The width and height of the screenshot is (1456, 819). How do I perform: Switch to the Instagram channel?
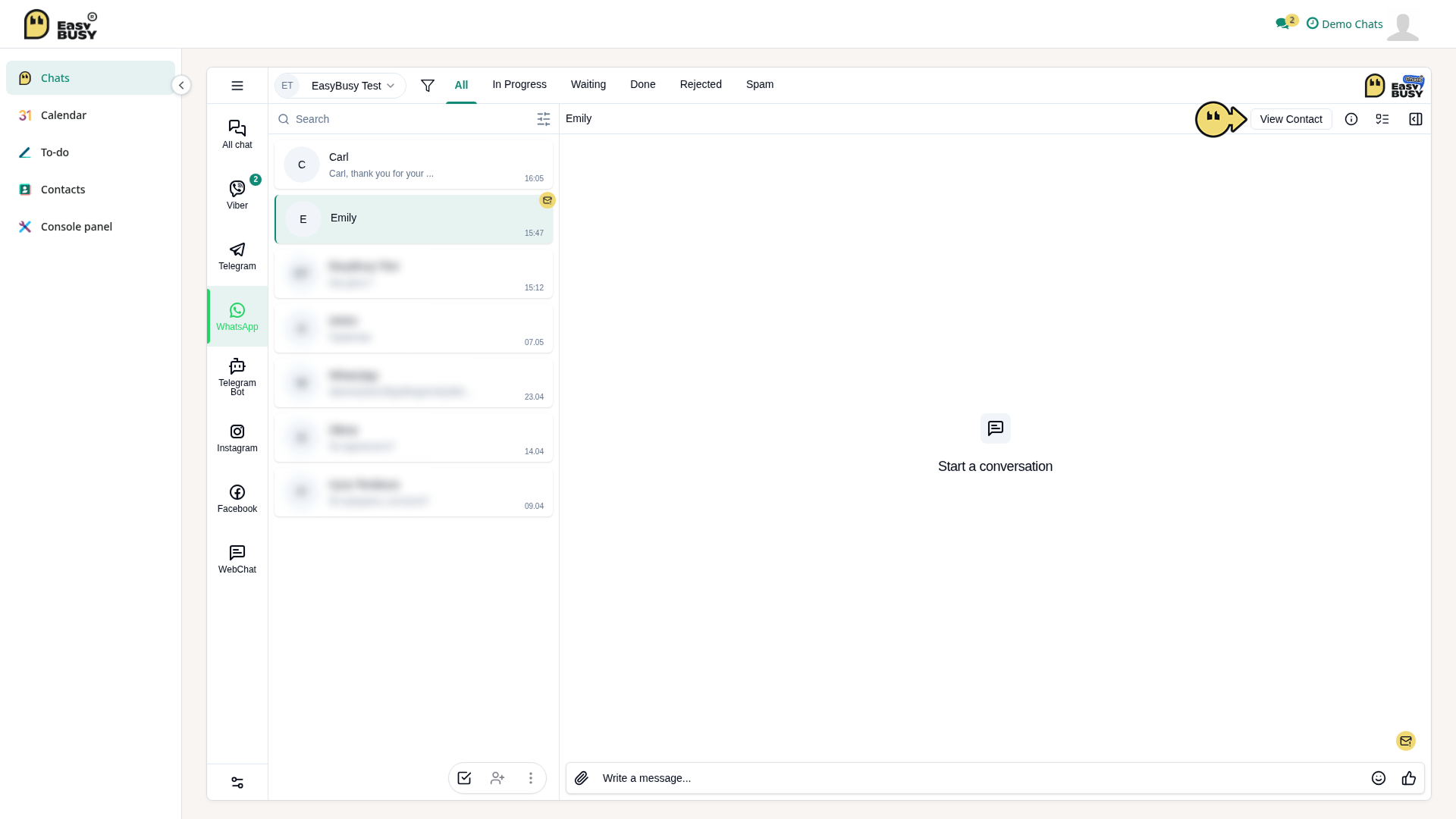237,438
